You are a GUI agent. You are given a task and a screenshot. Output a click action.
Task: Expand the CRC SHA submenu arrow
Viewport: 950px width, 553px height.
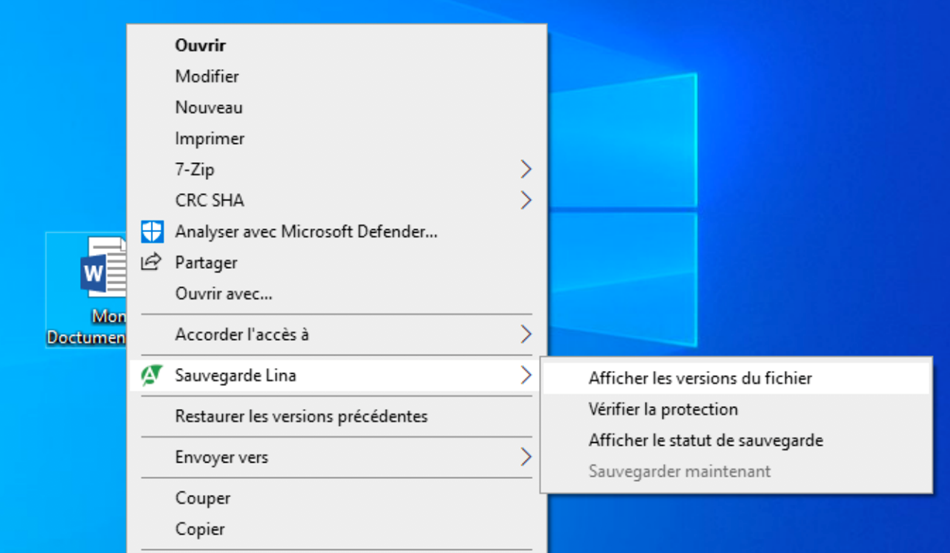pos(526,201)
